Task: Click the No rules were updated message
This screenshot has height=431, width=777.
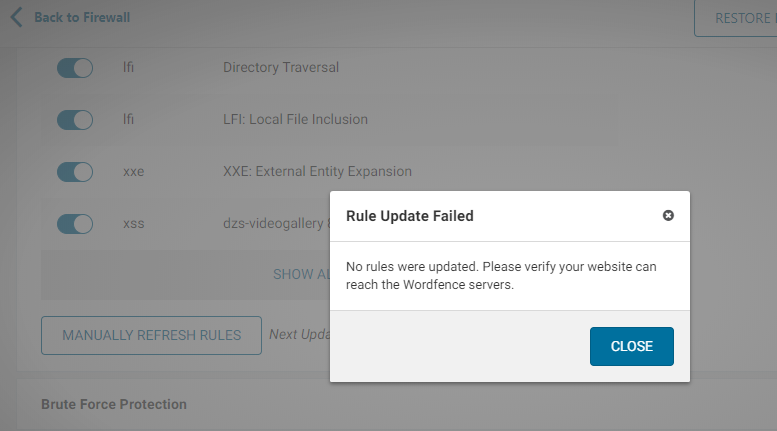Action: tap(501, 275)
